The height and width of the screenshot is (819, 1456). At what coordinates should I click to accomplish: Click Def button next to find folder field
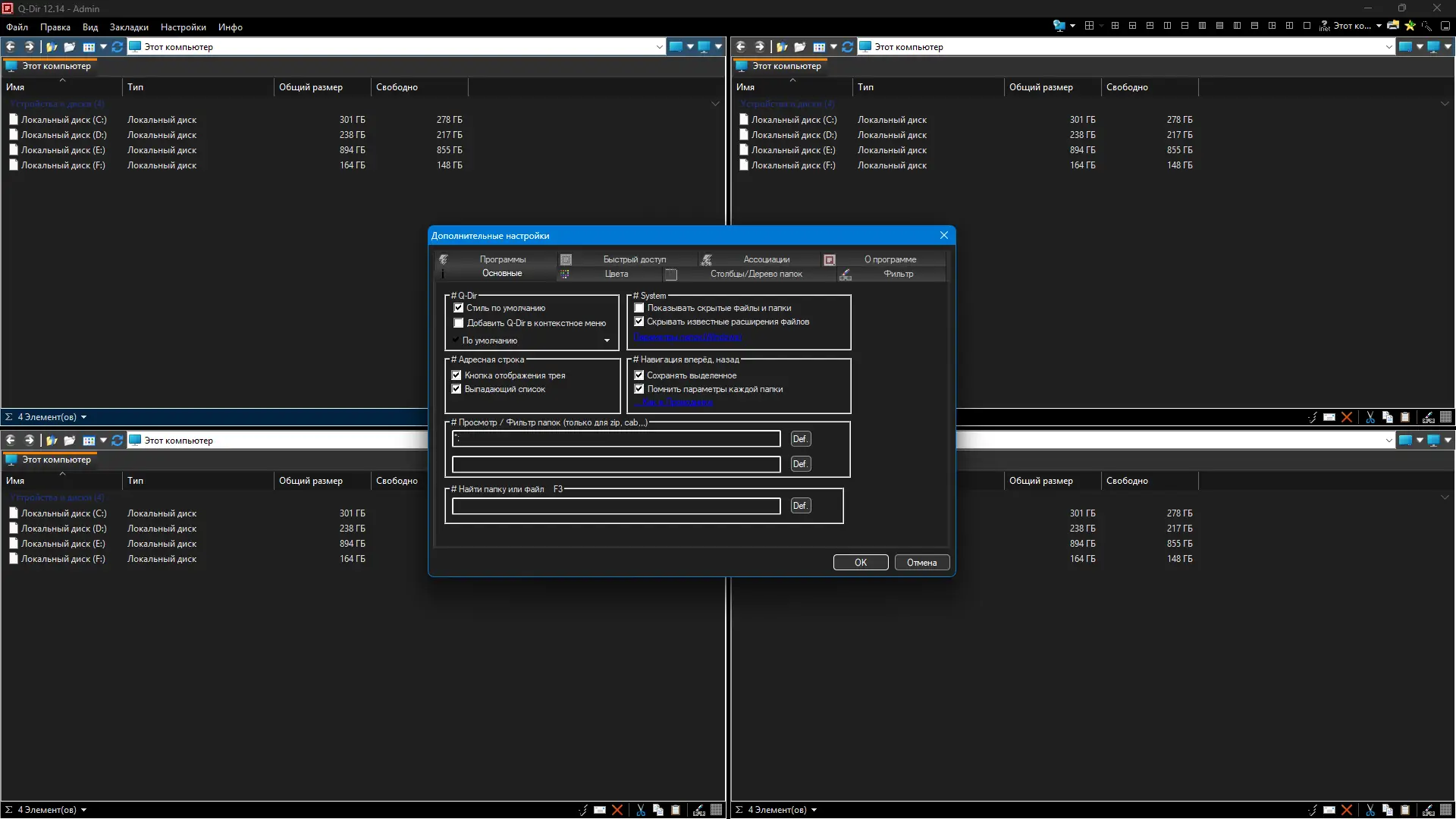[800, 506]
